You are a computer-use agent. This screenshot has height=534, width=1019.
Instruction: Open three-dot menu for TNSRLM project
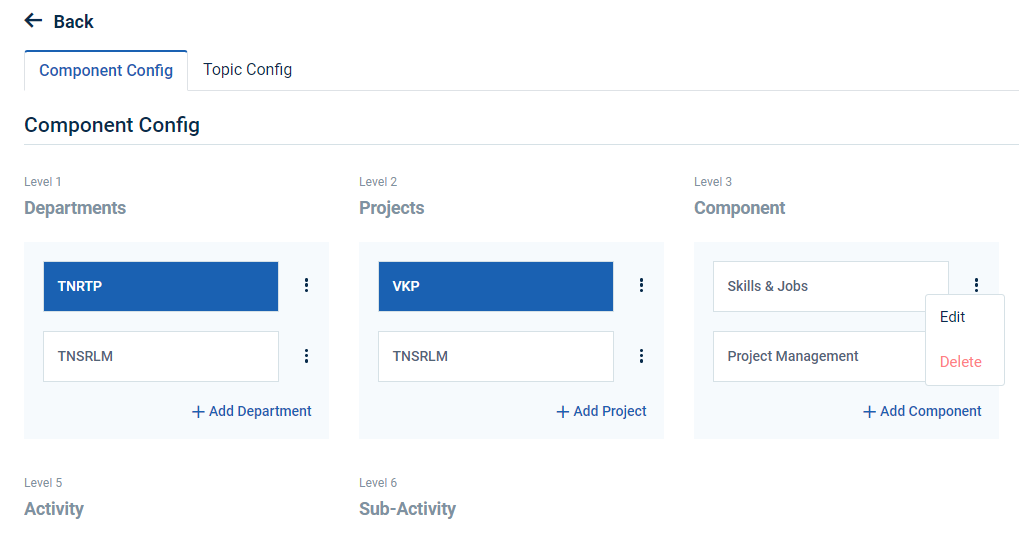[641, 356]
